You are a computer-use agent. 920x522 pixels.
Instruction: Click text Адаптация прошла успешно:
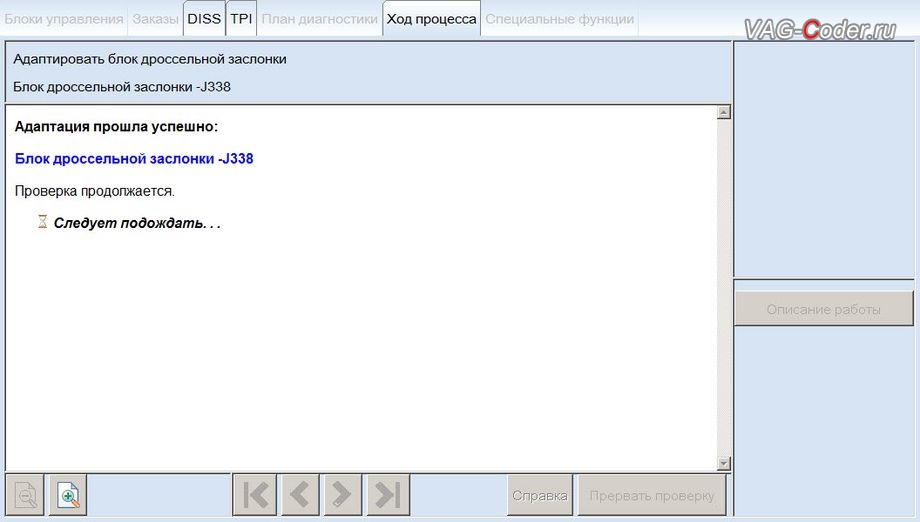[116, 127]
